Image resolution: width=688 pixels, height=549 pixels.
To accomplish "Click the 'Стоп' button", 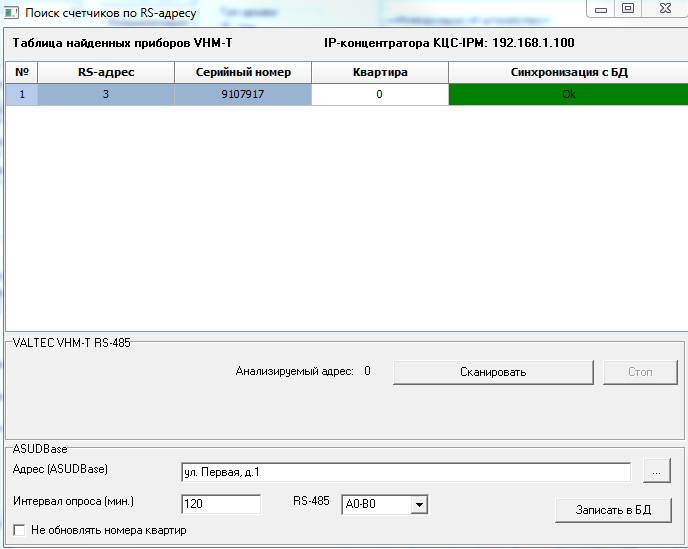I will (640, 372).
